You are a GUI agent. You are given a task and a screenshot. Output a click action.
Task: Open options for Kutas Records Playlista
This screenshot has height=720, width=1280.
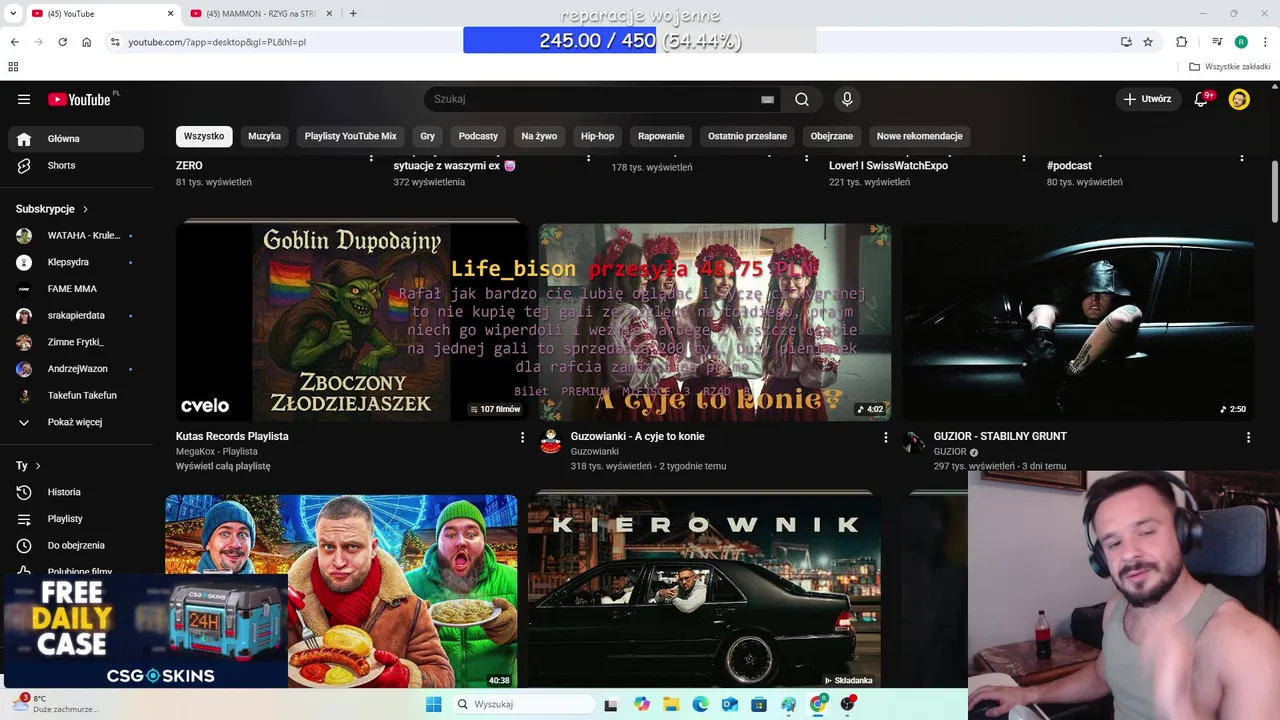[522, 437]
